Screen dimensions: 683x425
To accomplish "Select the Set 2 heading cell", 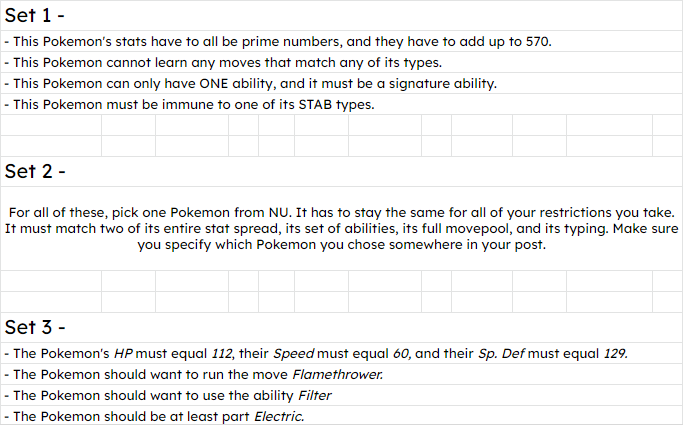I will point(342,172).
